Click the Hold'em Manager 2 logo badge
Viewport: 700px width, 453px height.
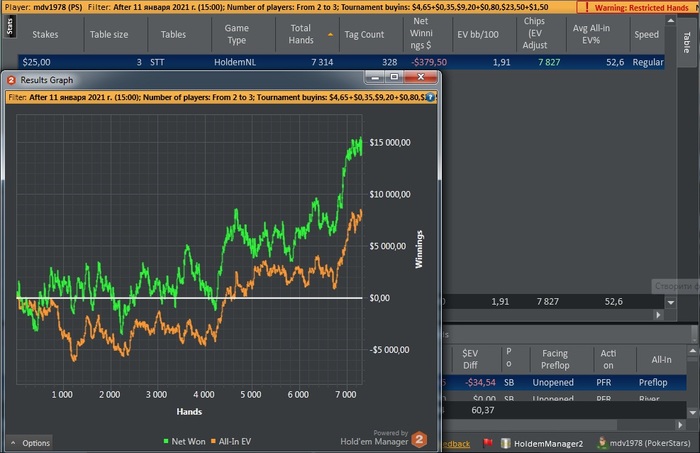tap(419, 440)
